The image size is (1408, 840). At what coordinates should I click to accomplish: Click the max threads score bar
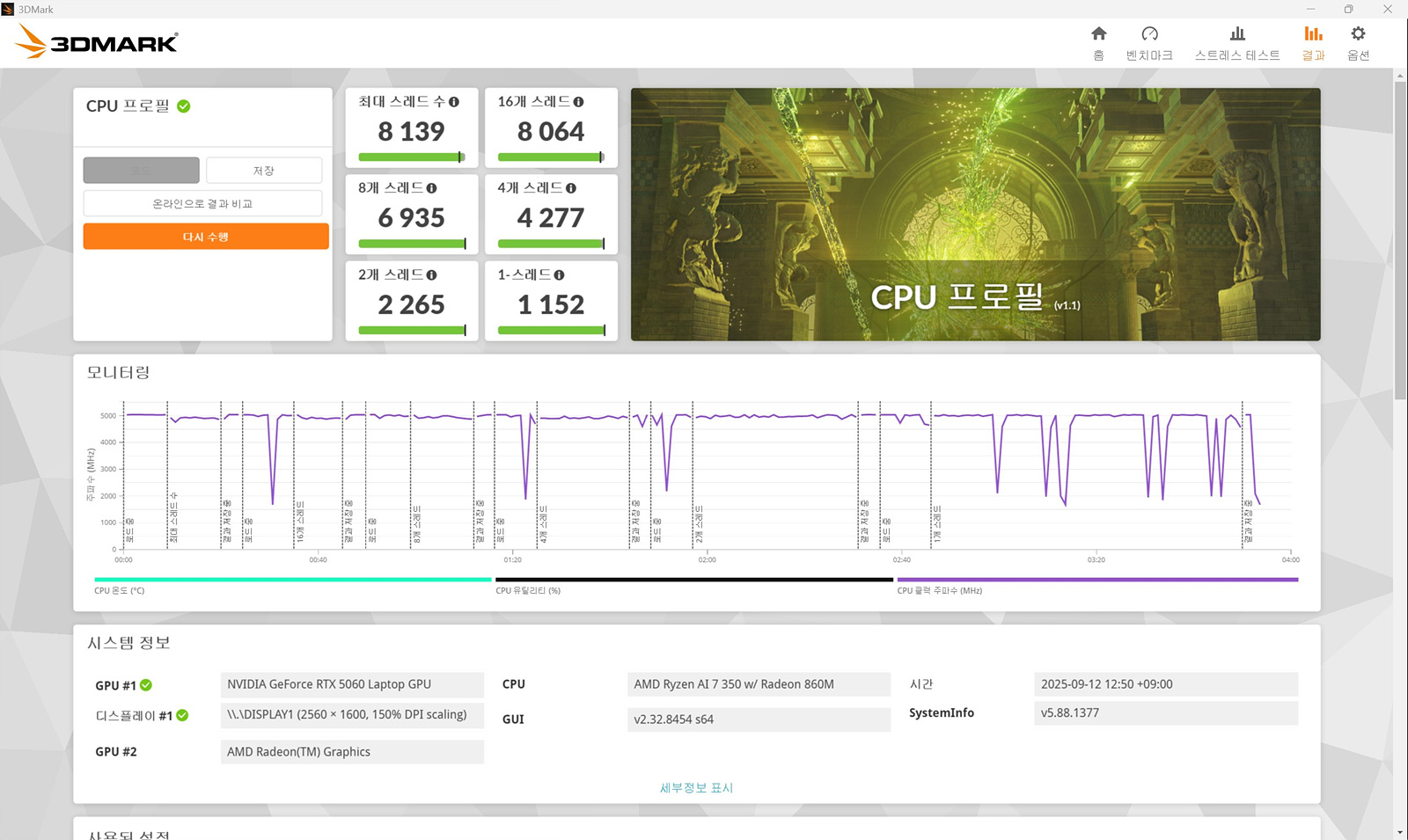point(412,157)
